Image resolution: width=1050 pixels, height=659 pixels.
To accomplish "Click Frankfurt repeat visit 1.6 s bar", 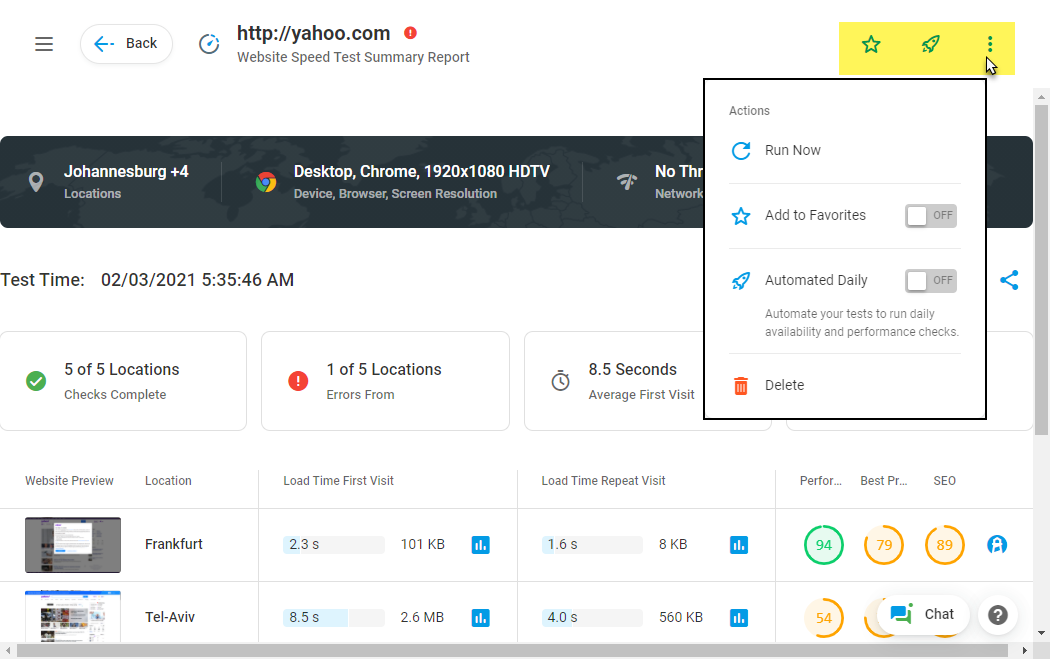I will 592,544.
